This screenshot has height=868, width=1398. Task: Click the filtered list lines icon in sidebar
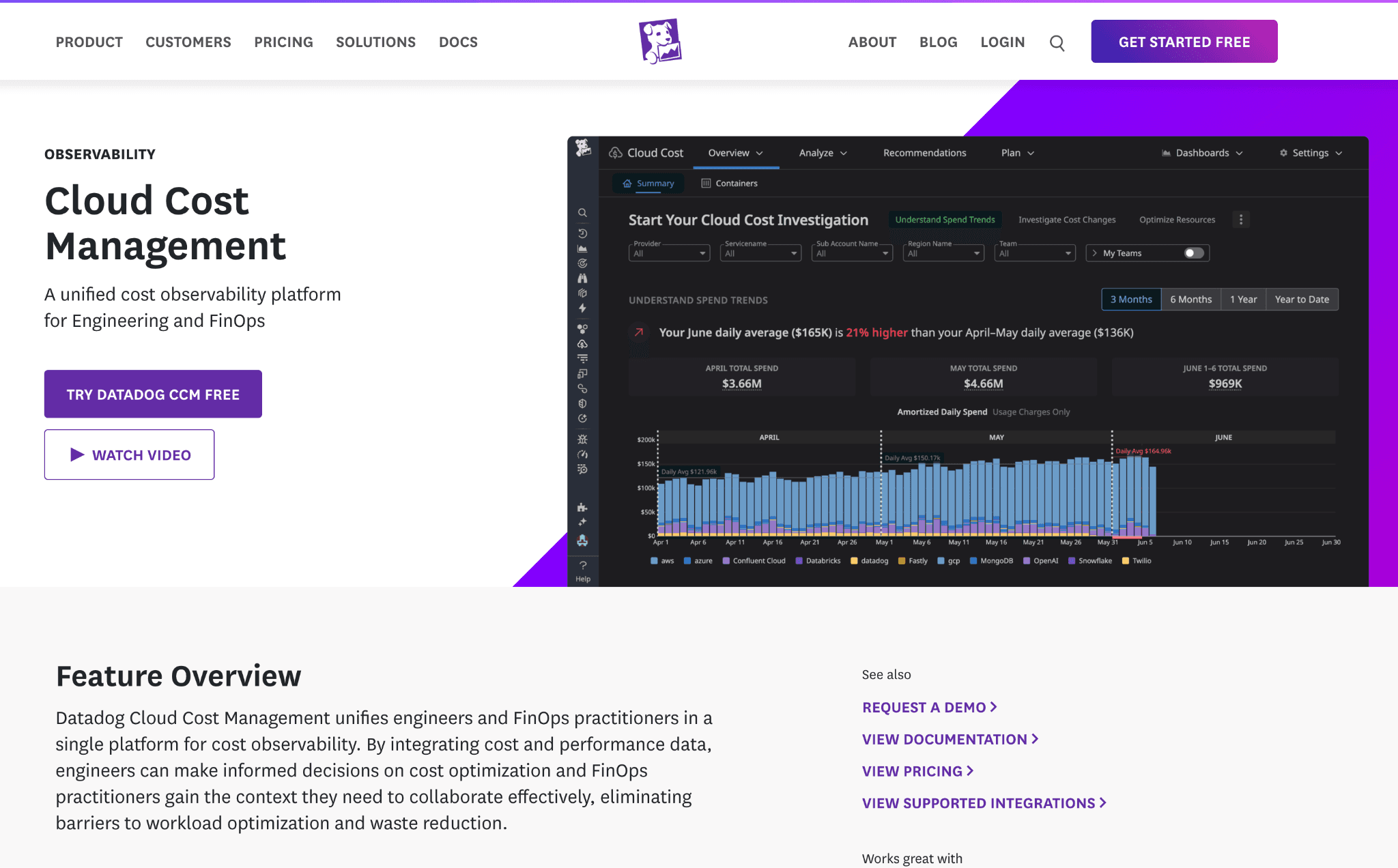(x=582, y=359)
